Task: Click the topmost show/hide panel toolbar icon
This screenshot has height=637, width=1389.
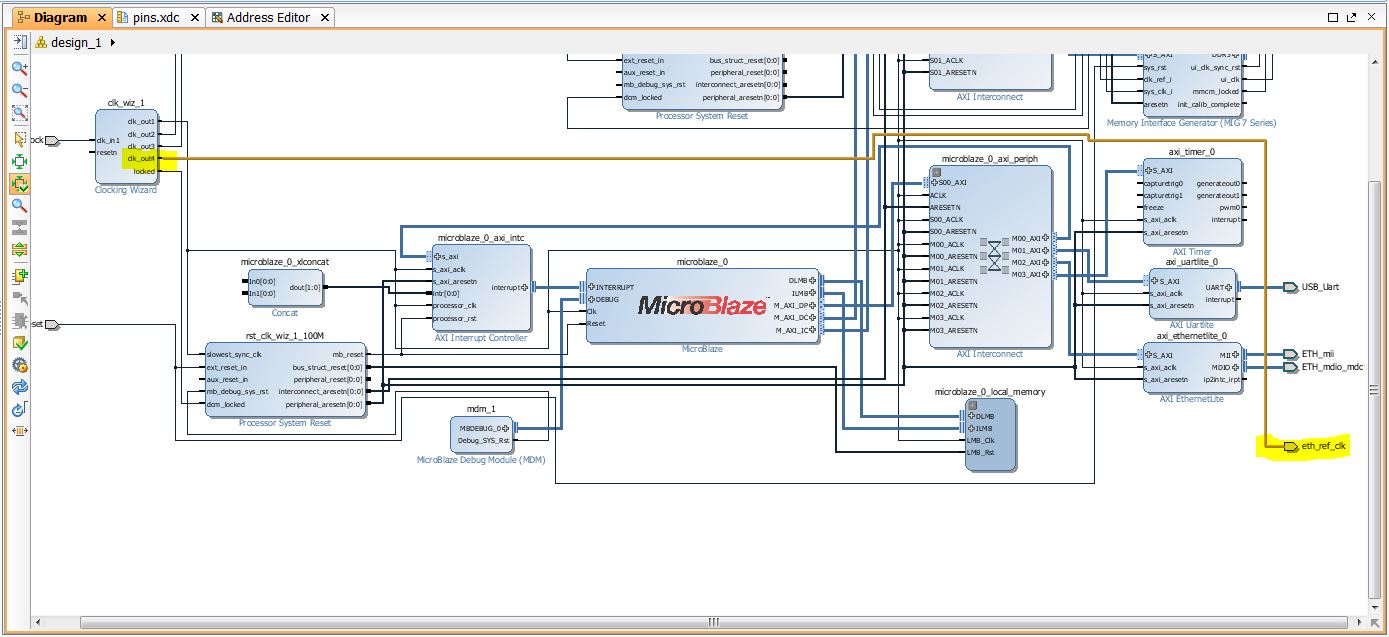Action: point(19,42)
